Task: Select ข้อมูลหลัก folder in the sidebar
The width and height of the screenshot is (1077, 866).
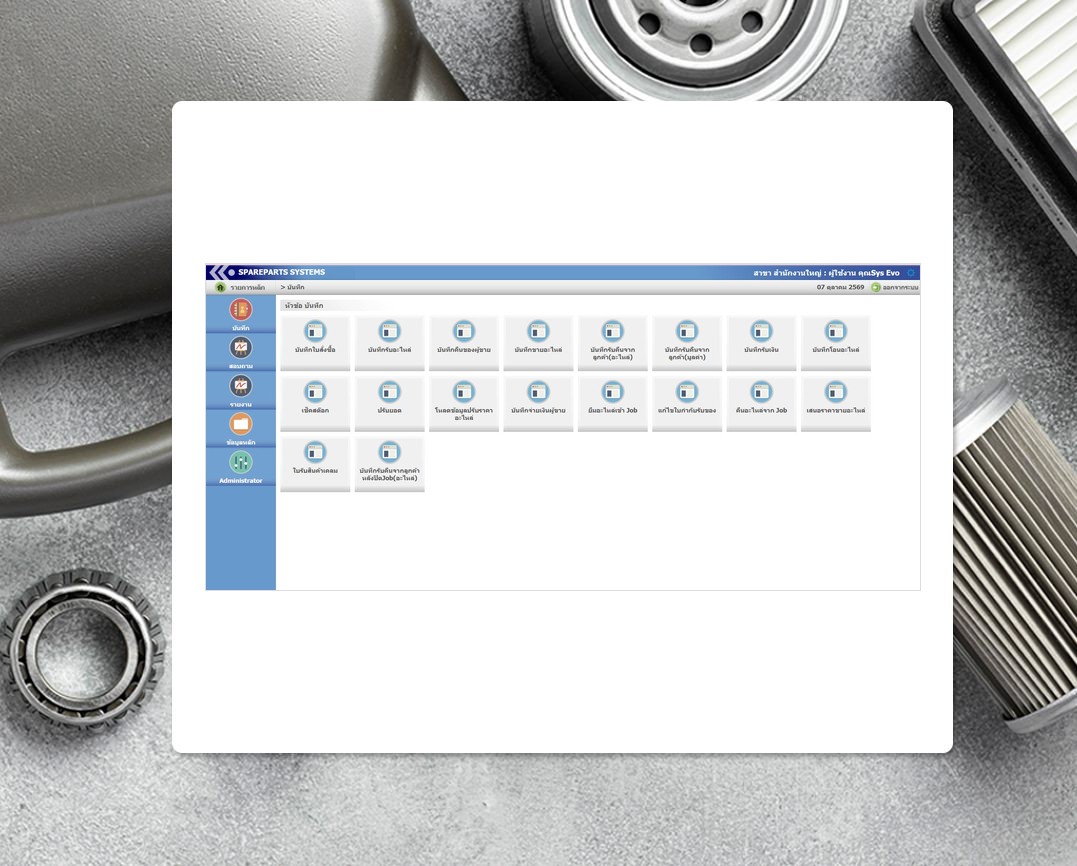Action: [x=240, y=429]
